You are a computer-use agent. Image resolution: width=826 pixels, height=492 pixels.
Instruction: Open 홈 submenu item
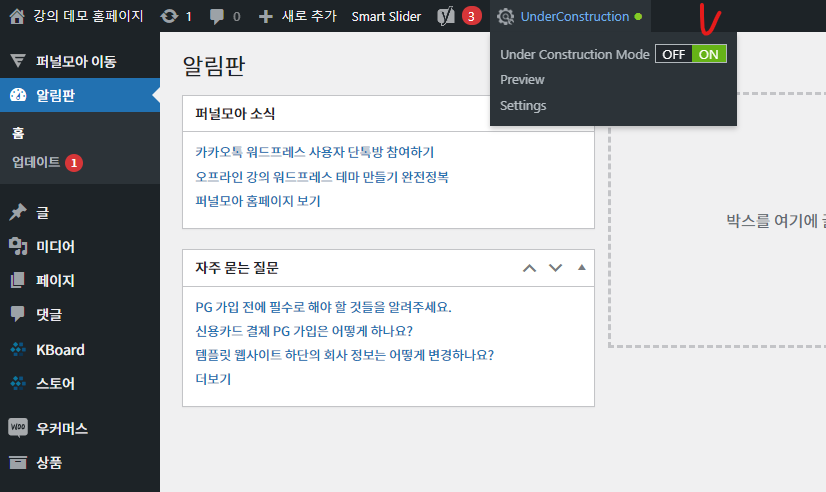point(18,133)
